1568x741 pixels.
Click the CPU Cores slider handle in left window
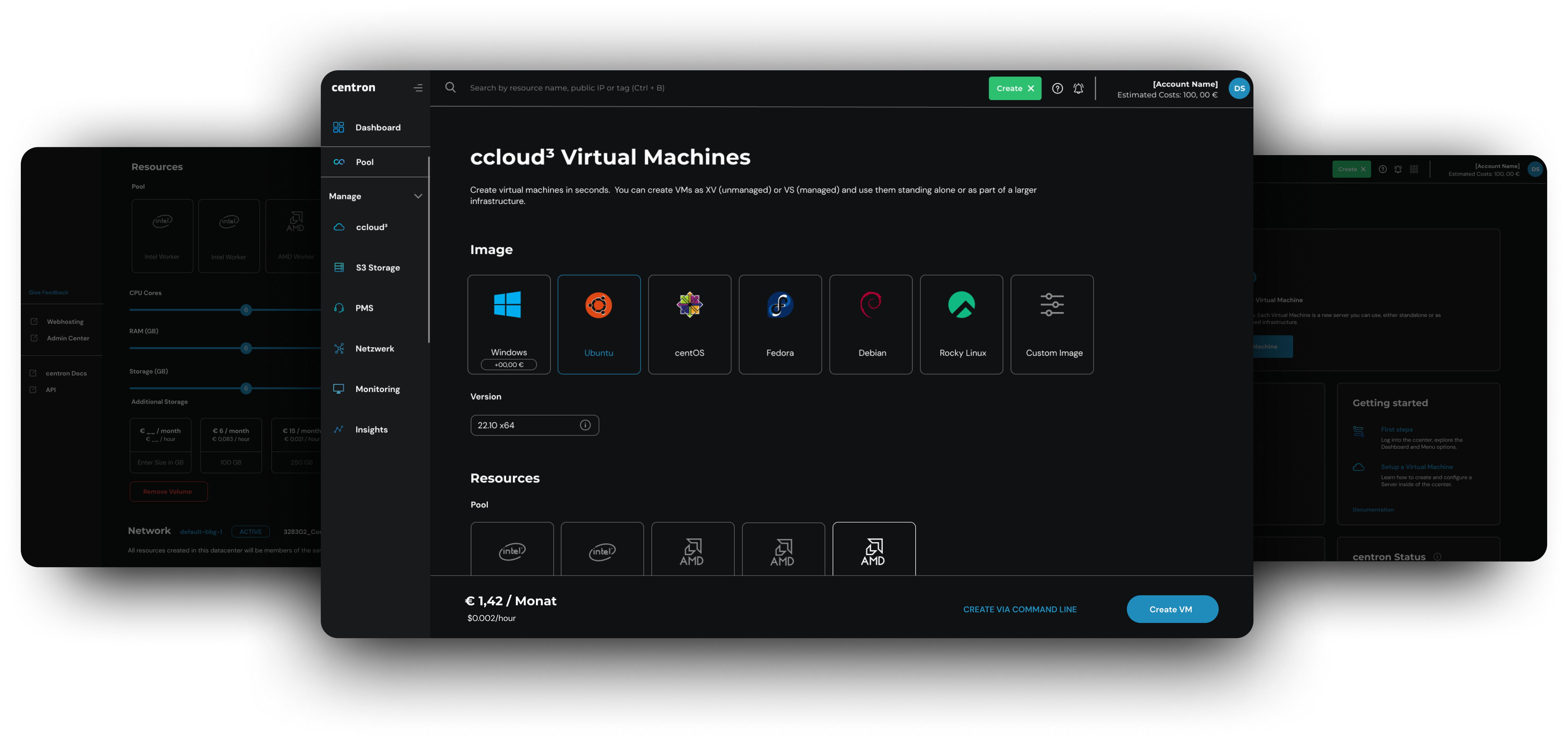click(246, 310)
